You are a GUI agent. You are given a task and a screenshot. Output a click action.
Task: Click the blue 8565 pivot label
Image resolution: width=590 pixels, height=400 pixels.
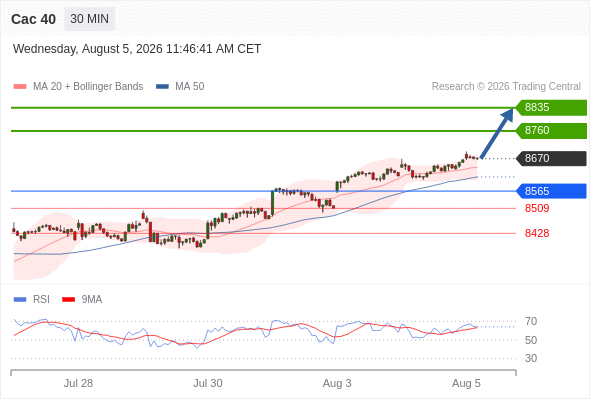(x=551, y=191)
